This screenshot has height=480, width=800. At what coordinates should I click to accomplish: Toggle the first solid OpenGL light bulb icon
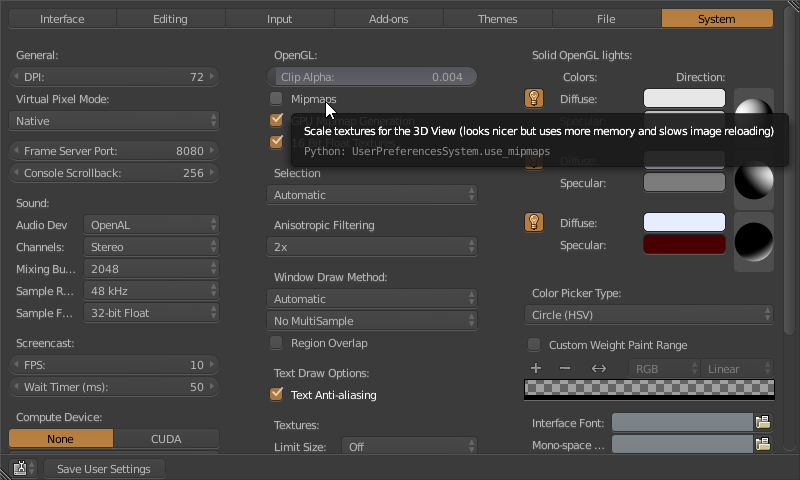point(534,98)
